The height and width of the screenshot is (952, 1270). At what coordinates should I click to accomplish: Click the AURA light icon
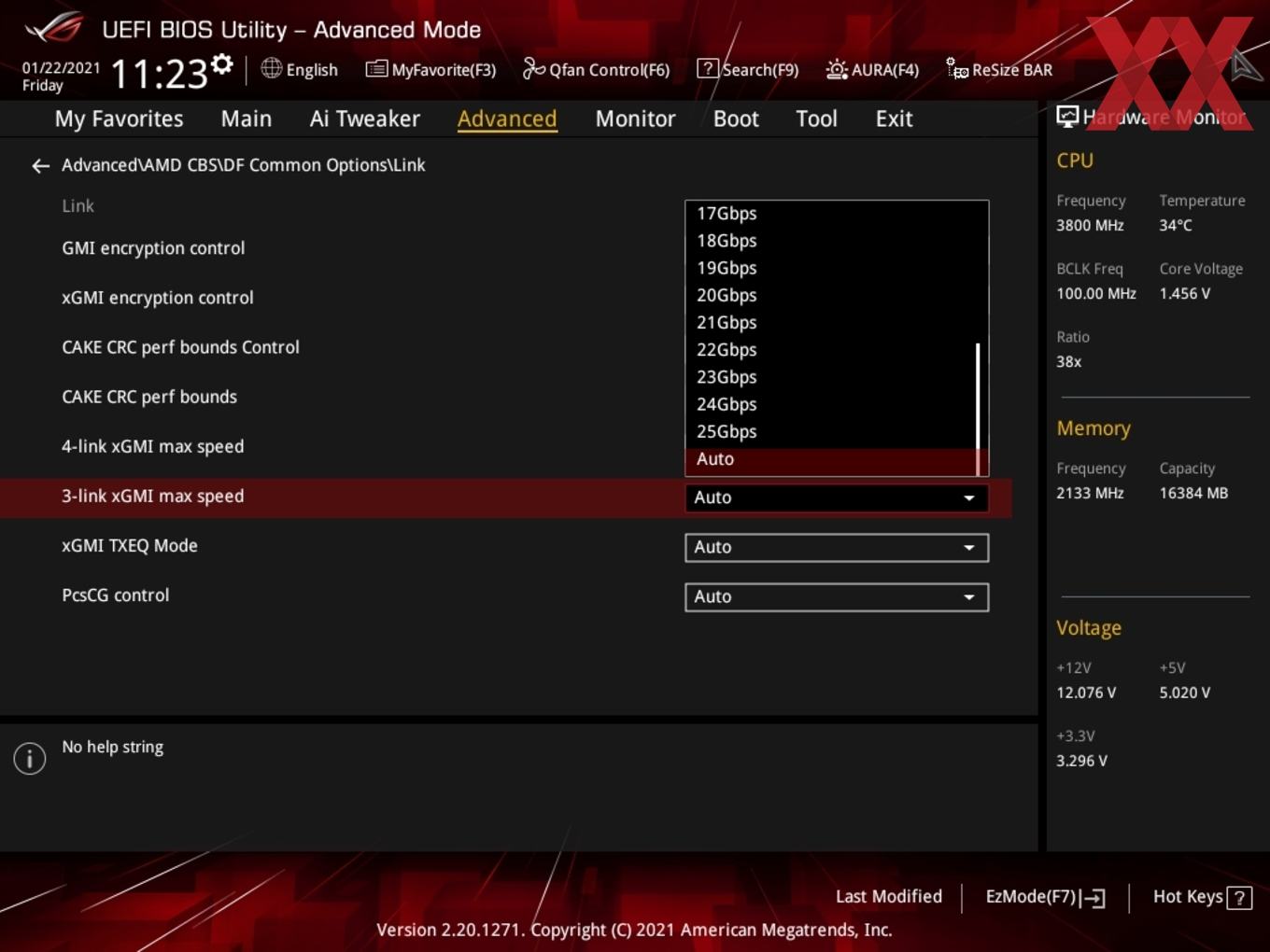(837, 69)
